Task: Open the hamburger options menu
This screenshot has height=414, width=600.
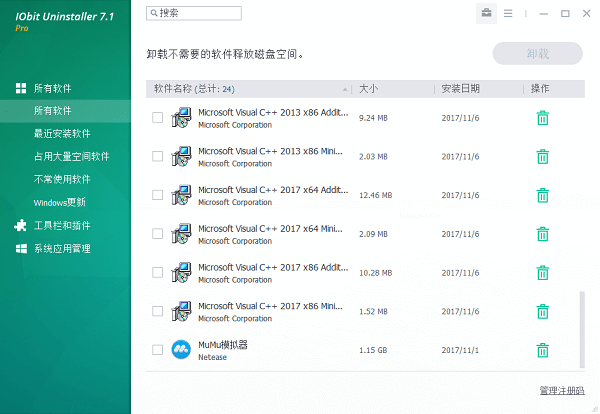Action: pyautogui.click(x=508, y=13)
